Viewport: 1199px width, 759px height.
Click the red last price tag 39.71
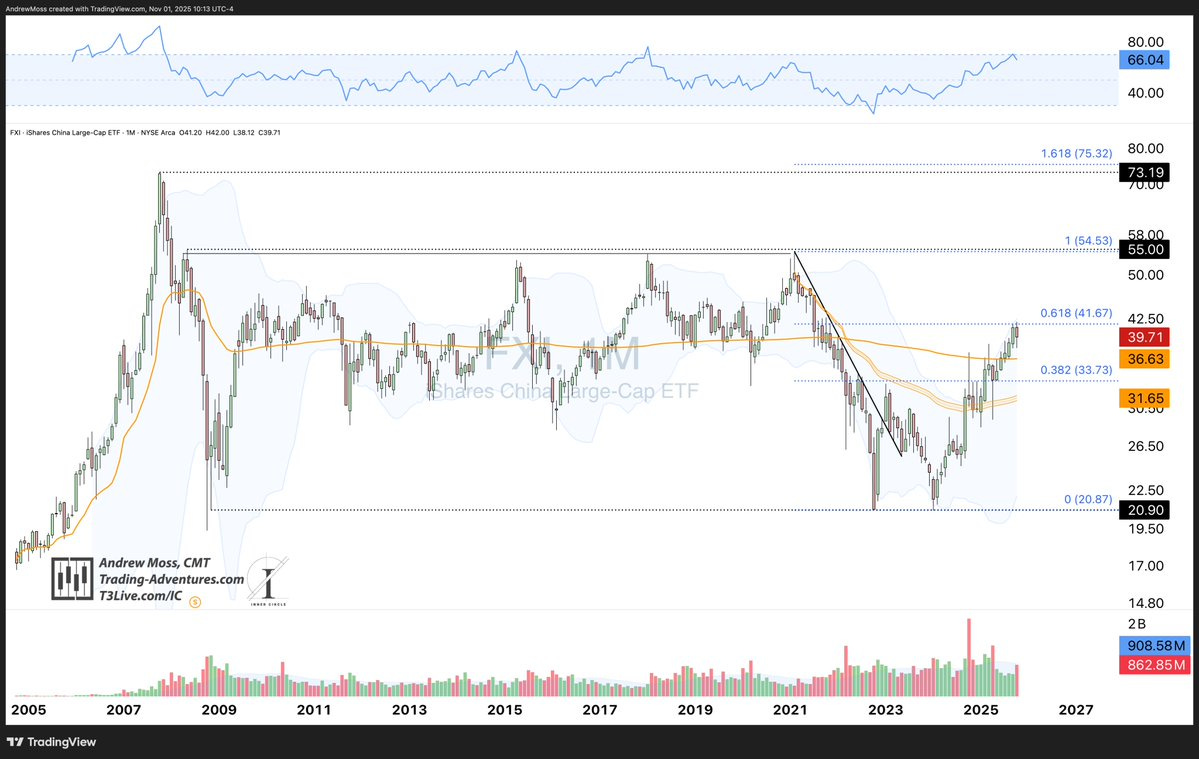[1144, 337]
